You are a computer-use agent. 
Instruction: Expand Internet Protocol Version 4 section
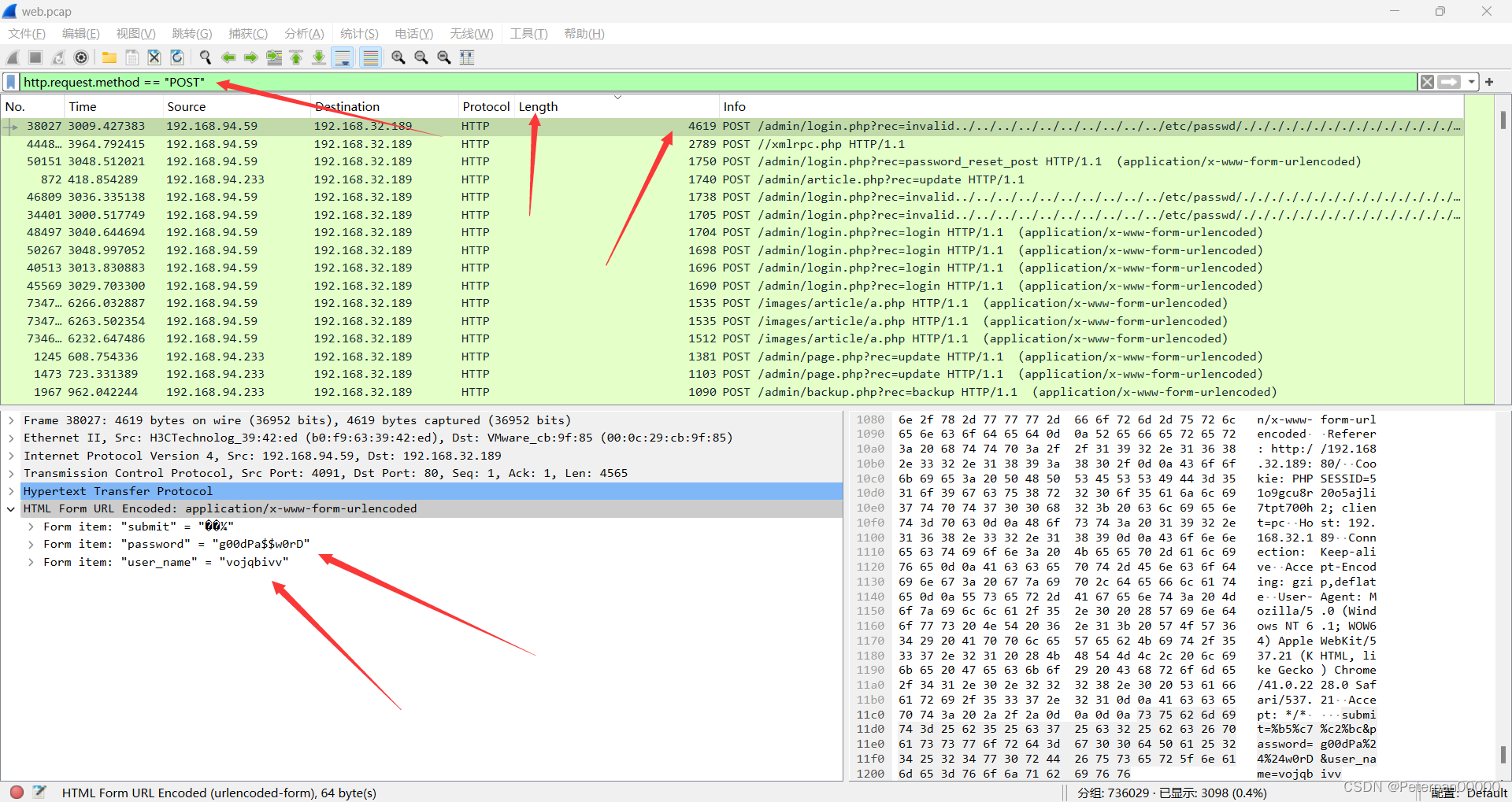pos(11,456)
